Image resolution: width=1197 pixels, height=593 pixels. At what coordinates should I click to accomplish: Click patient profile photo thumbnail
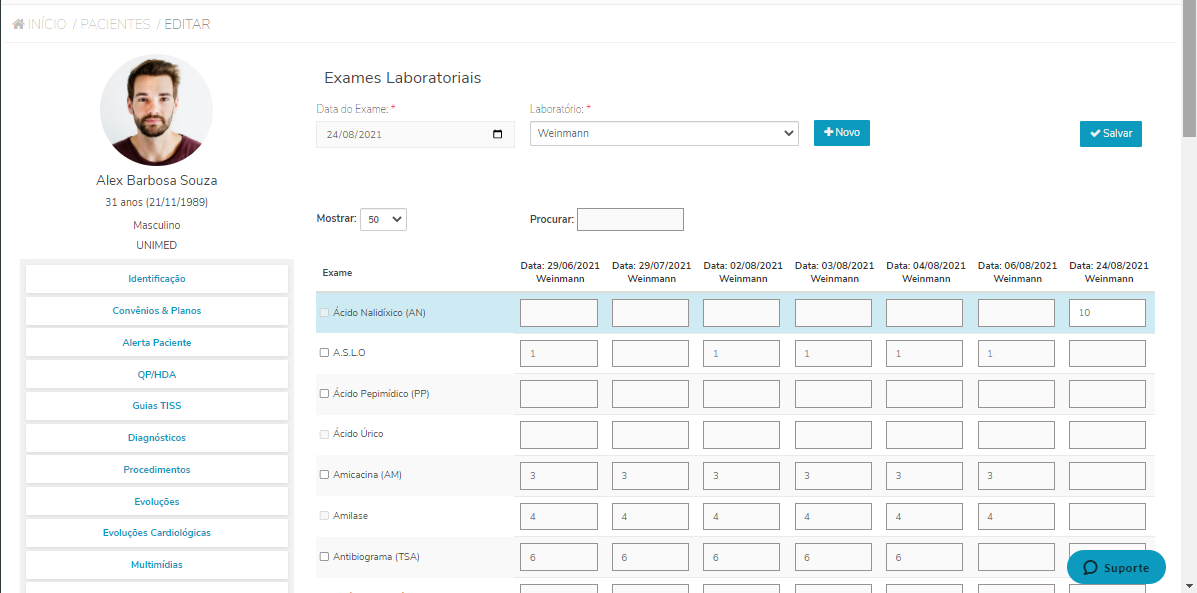click(156, 110)
